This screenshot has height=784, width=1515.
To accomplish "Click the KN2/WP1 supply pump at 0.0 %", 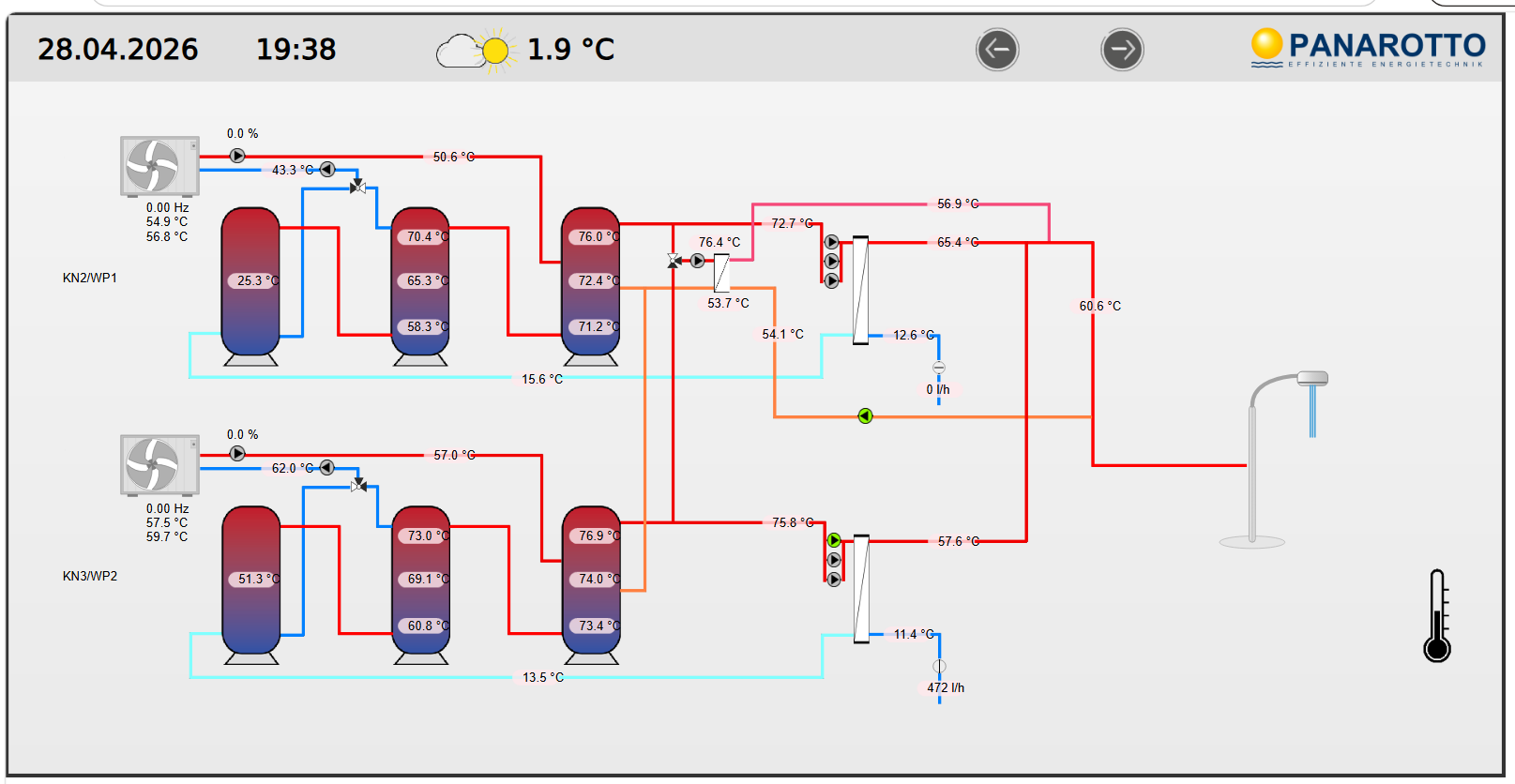I will tap(237, 156).
